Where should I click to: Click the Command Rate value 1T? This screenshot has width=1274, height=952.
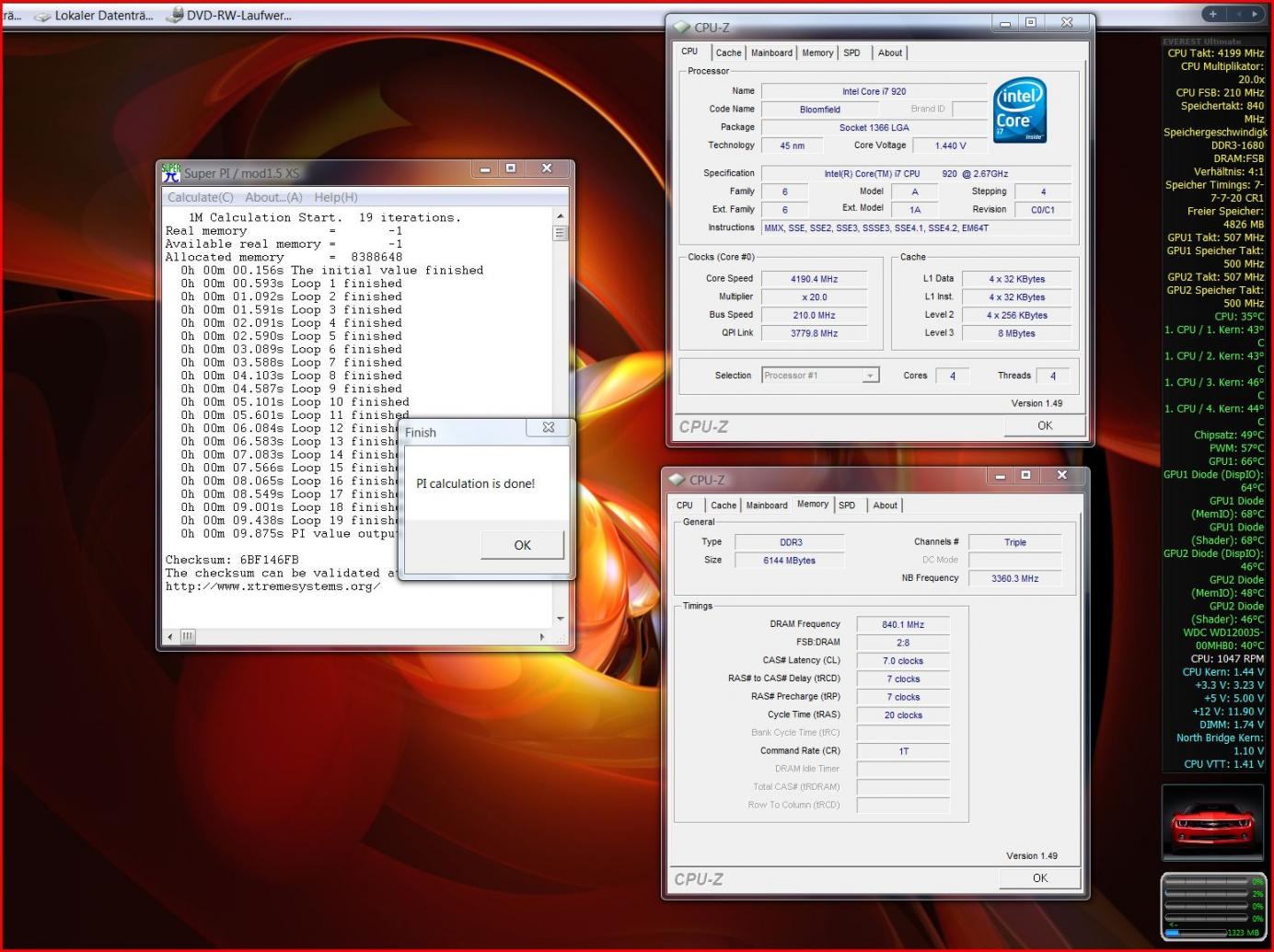click(902, 751)
